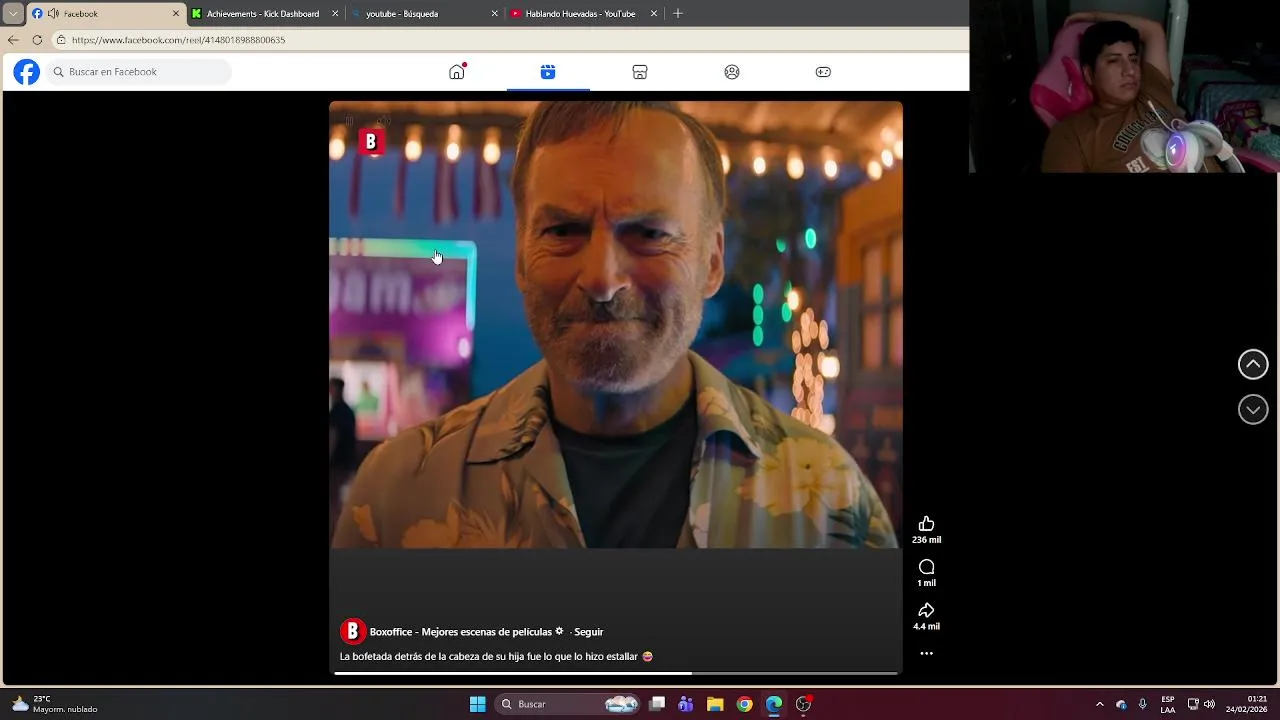1280x720 pixels.
Task: Like the reel with the thumbs-up icon
Action: pyautogui.click(x=926, y=524)
